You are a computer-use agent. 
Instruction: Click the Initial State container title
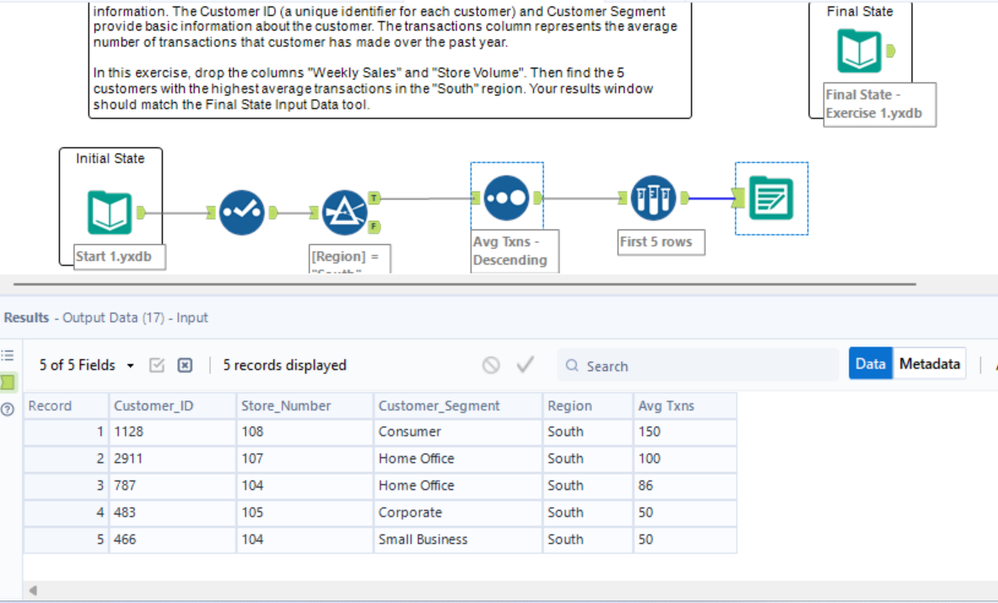[x=110, y=159]
